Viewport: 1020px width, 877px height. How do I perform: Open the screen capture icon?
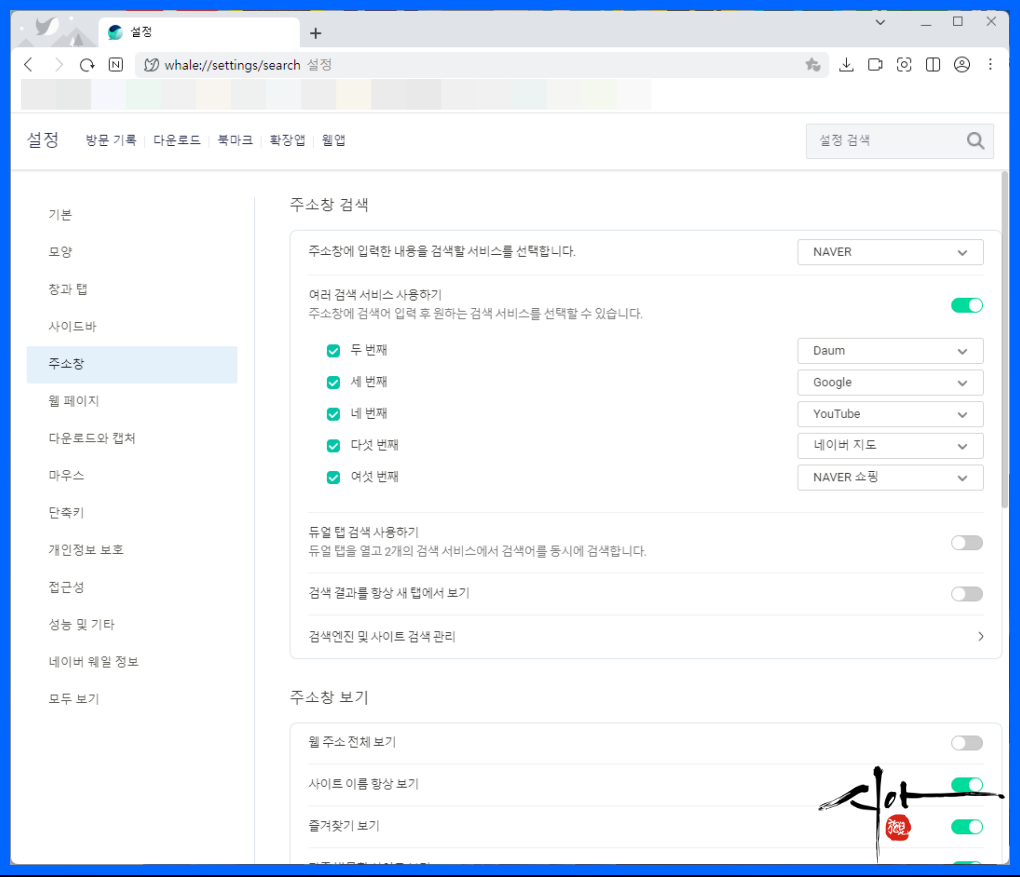pyautogui.click(x=904, y=64)
